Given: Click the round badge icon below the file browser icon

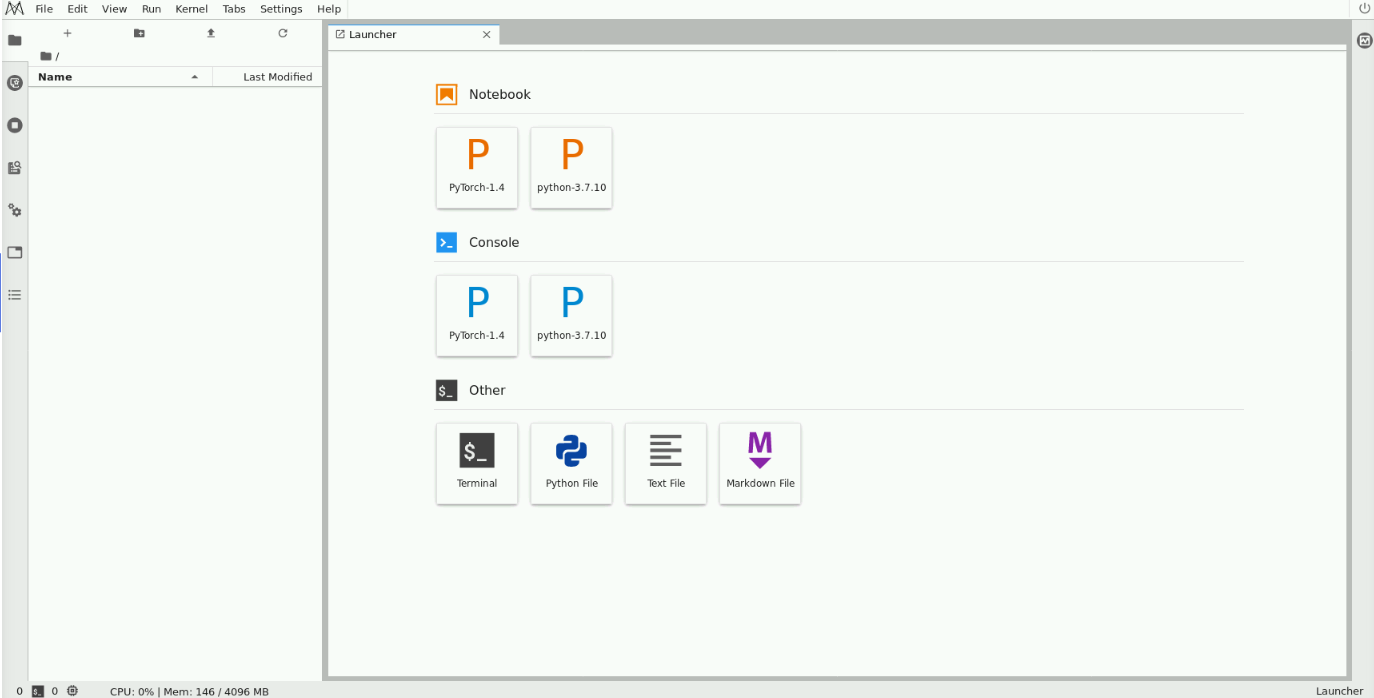Looking at the screenshot, I should [x=14, y=83].
